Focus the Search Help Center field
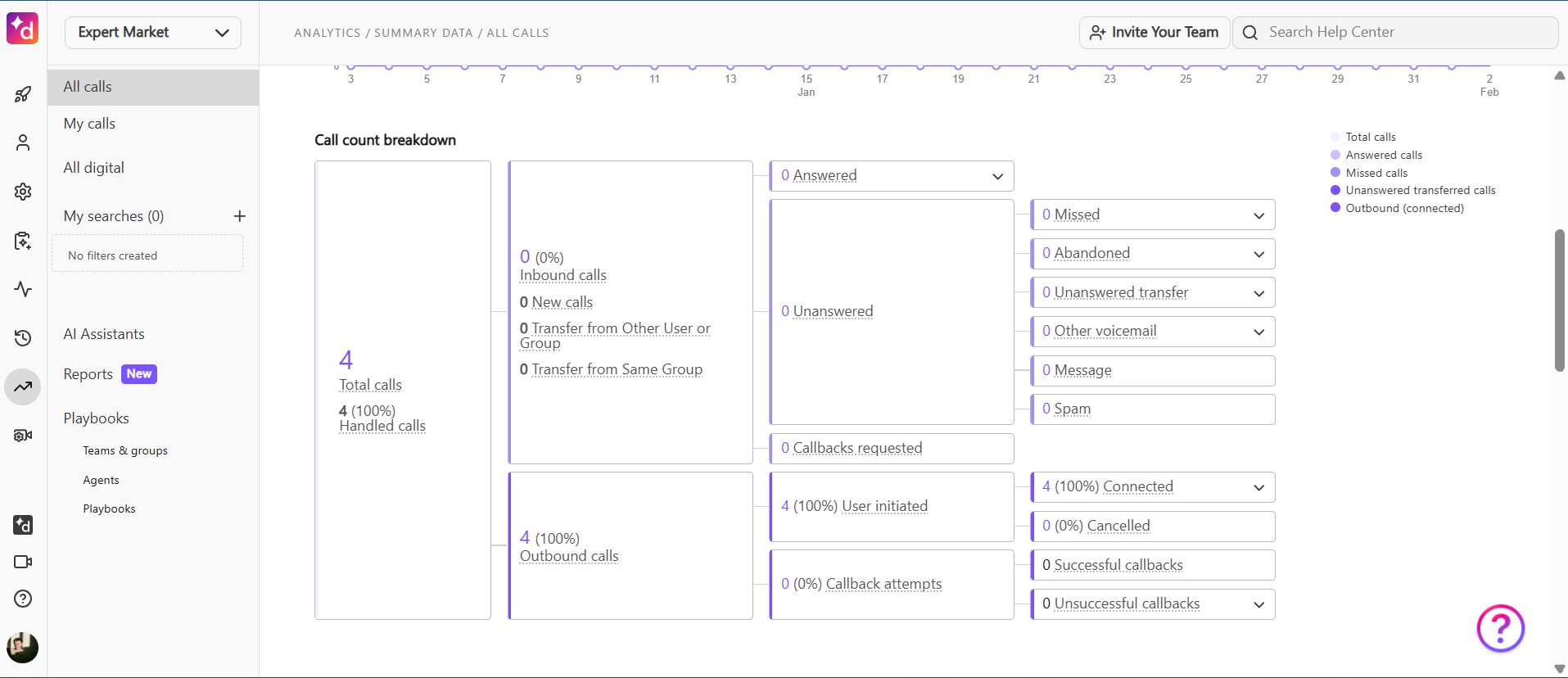Image resolution: width=1568 pixels, height=678 pixels. pos(1395,33)
